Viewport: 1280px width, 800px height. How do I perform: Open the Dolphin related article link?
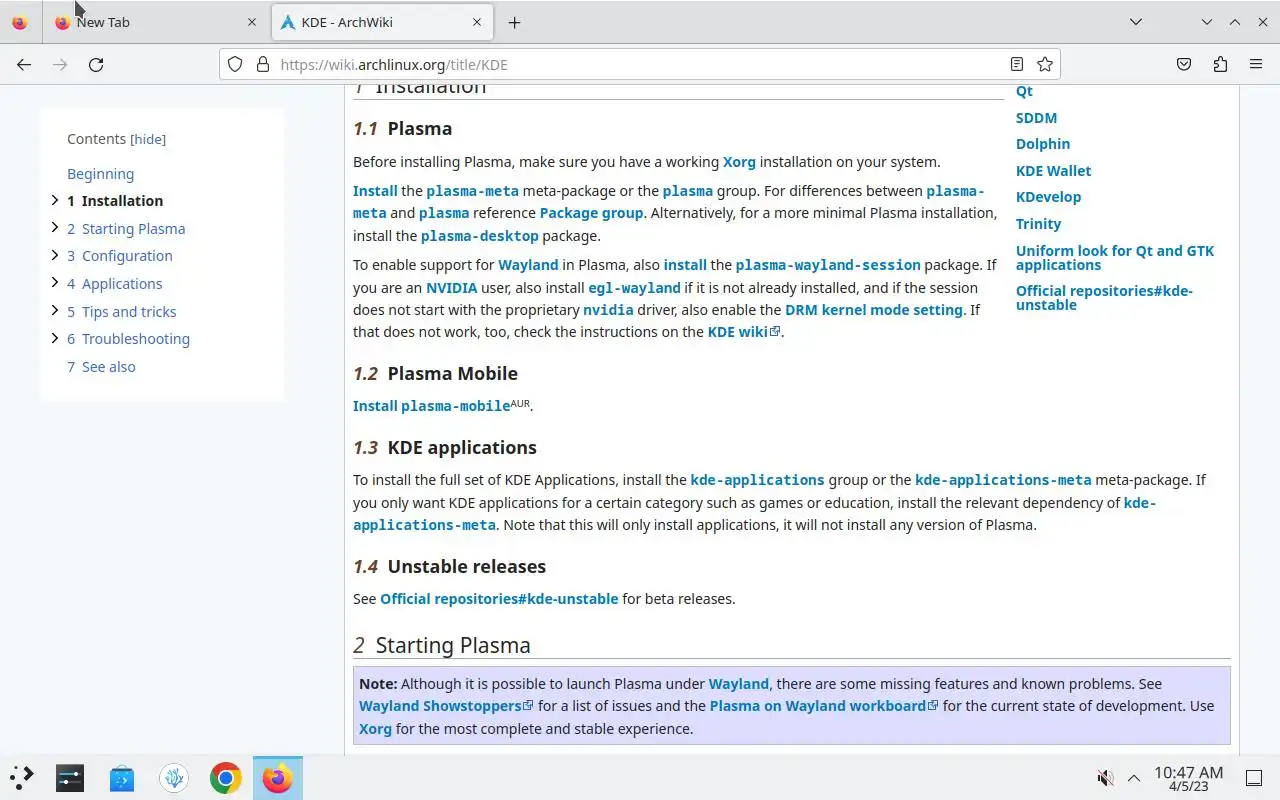pyautogui.click(x=1043, y=144)
